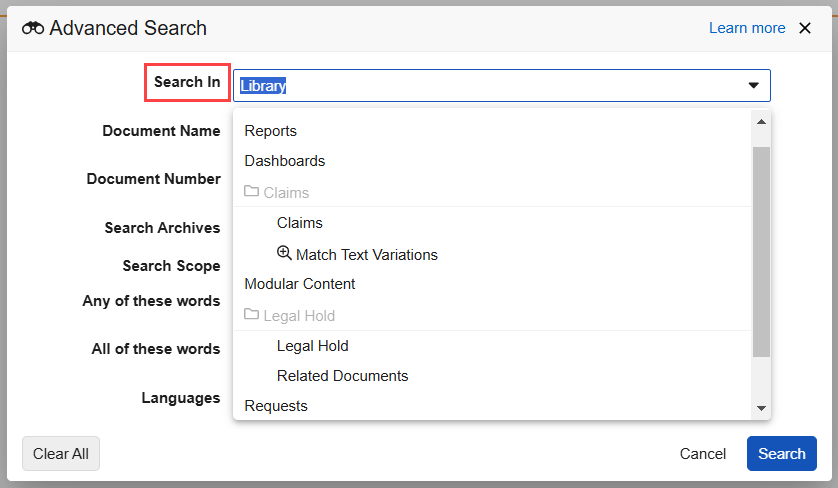Pick Related Documents from the list
Image resolution: width=838 pixels, height=488 pixels.
(x=342, y=376)
